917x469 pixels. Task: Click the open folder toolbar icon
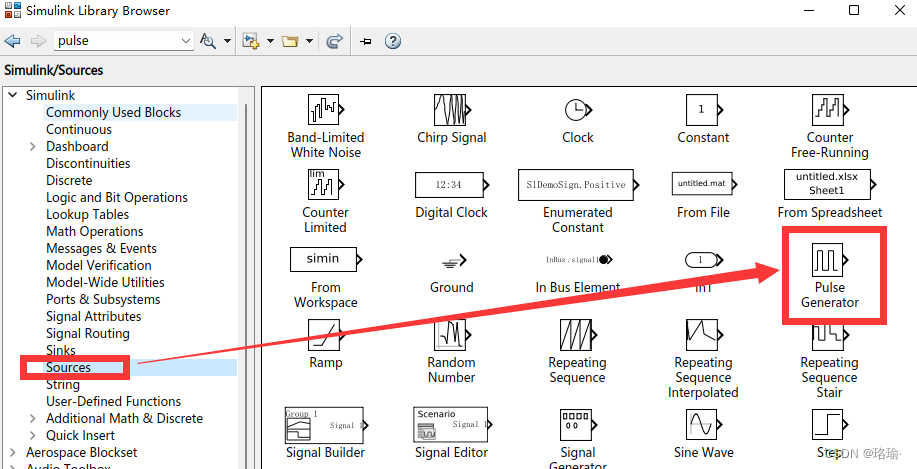(290, 42)
